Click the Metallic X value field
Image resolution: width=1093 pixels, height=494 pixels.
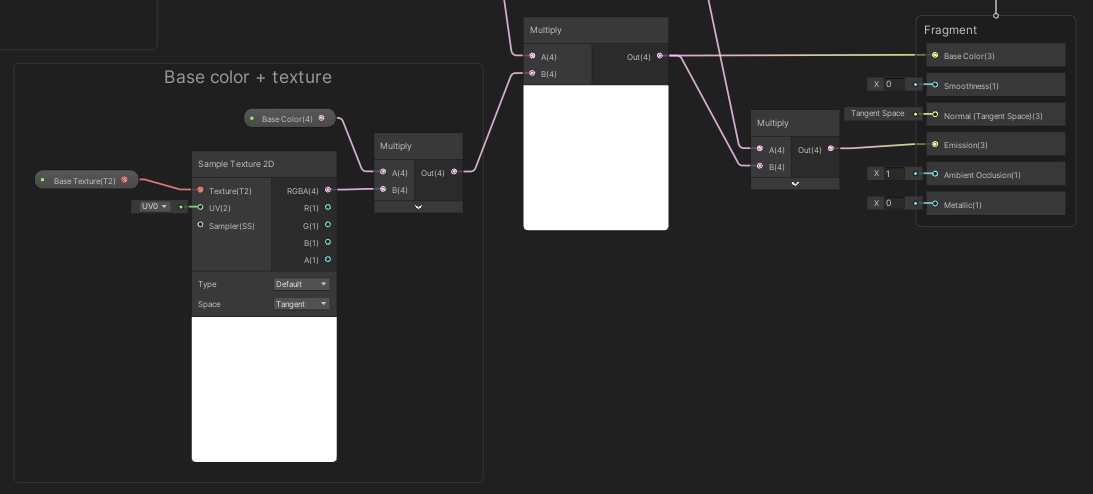pos(892,203)
